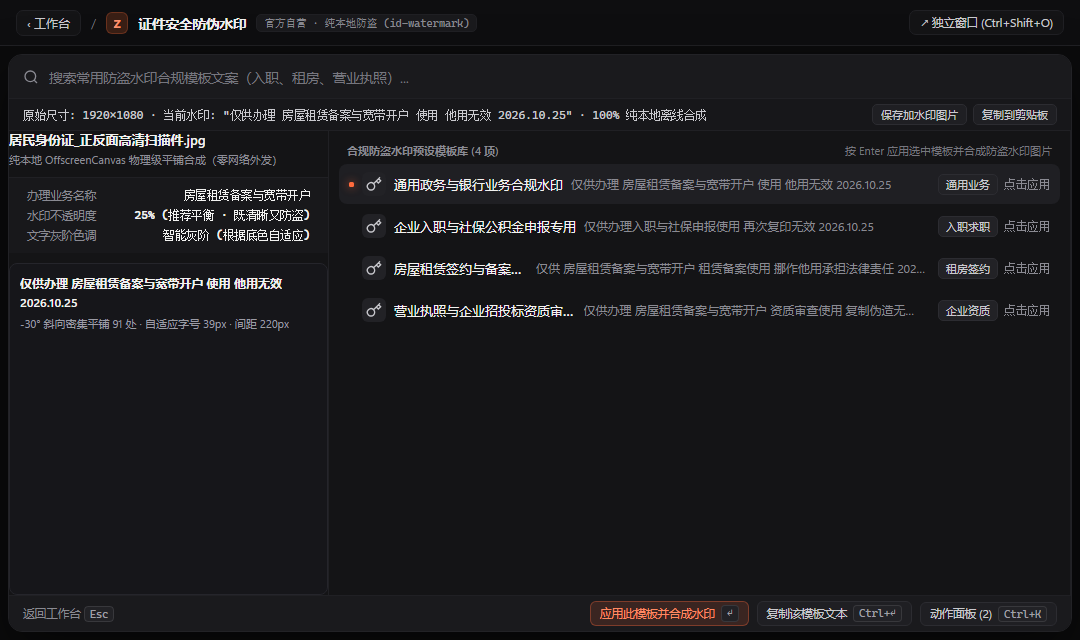Screen dimensions: 1080x640
Task: Click the 按 Enter 应用选中模板 hint text
Action: point(948,151)
